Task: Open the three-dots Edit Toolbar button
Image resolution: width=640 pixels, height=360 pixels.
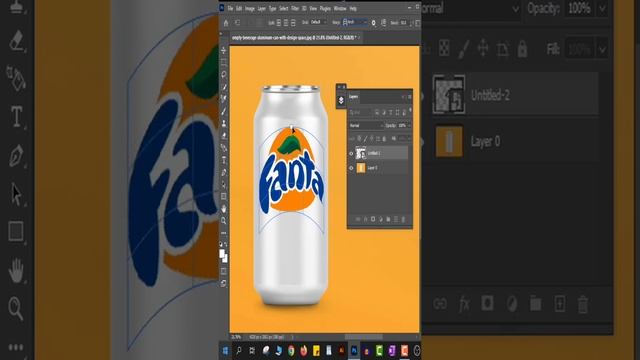Action: pos(224,233)
